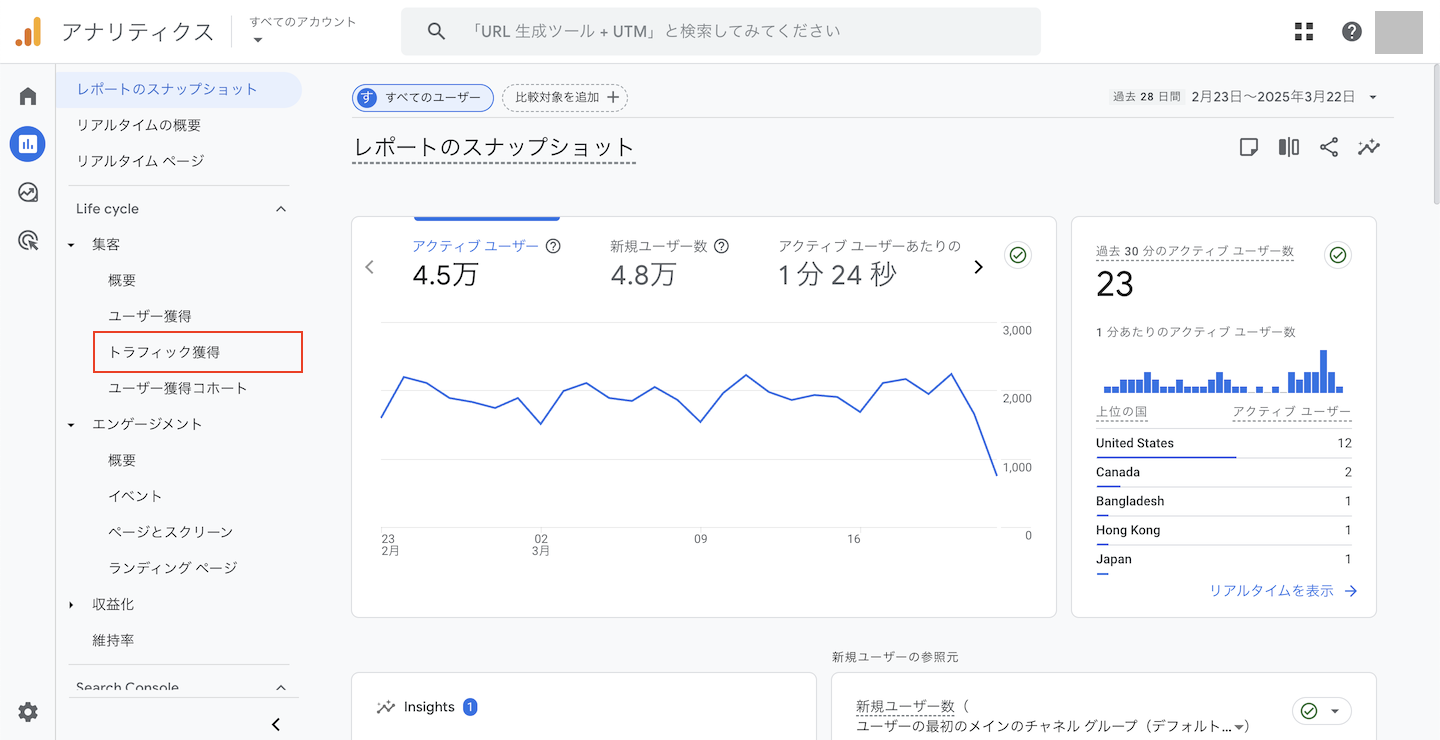
Task: Click リアルタイムを表示 link
Action: pyautogui.click(x=1283, y=591)
